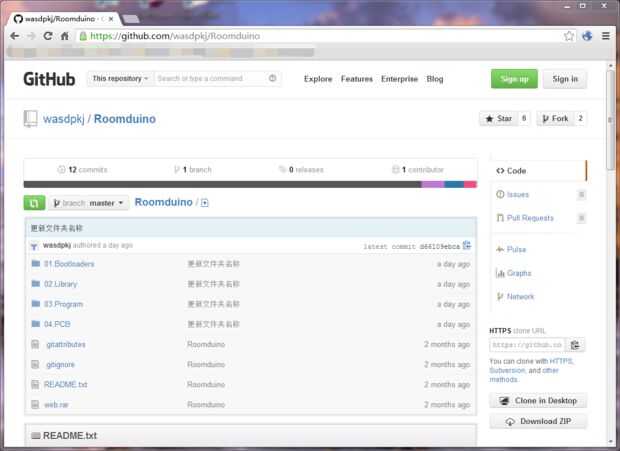
Task: Open the wasdpkj user profile link
Action: 64,119
